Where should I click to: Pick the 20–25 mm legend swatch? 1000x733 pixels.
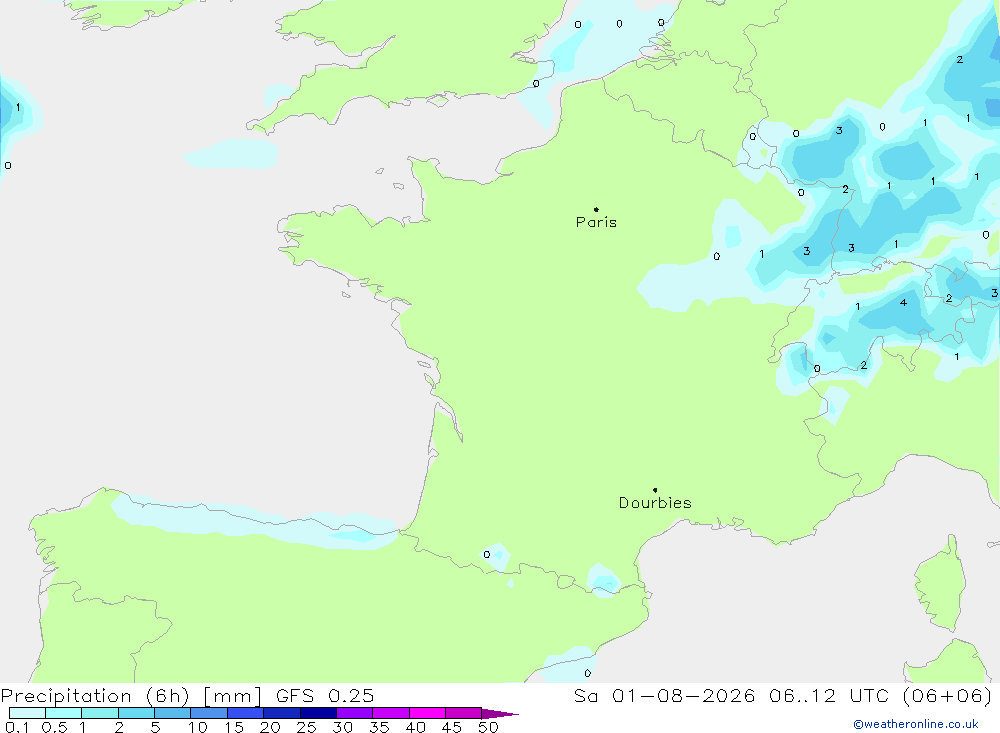click(282, 713)
